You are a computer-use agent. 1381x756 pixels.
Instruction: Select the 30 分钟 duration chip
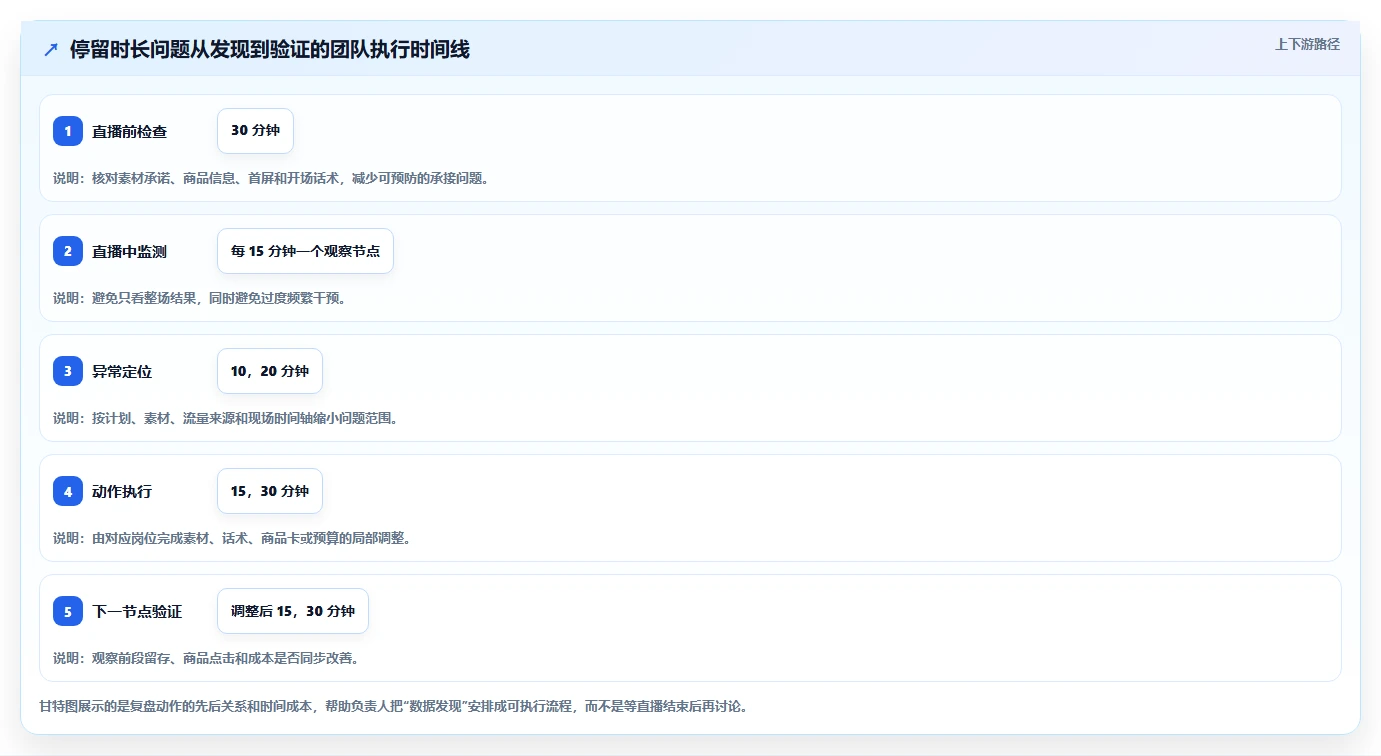click(255, 131)
